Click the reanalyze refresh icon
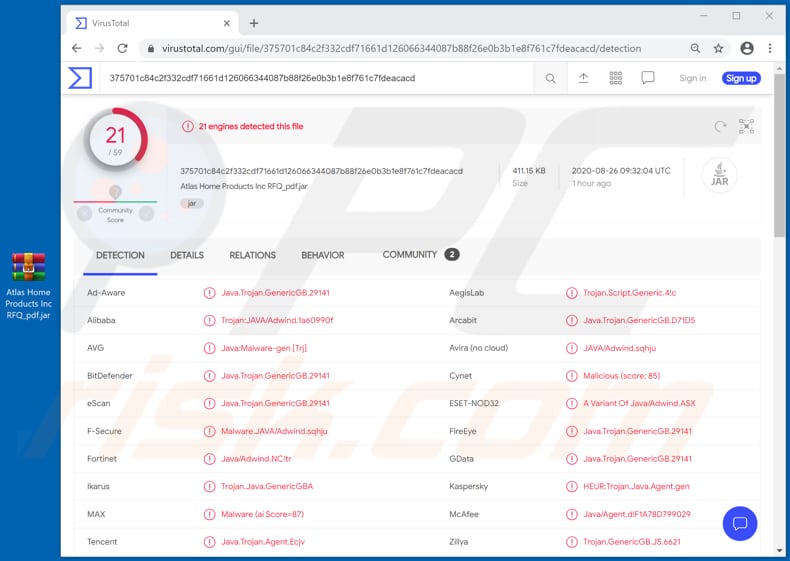 pos(720,126)
